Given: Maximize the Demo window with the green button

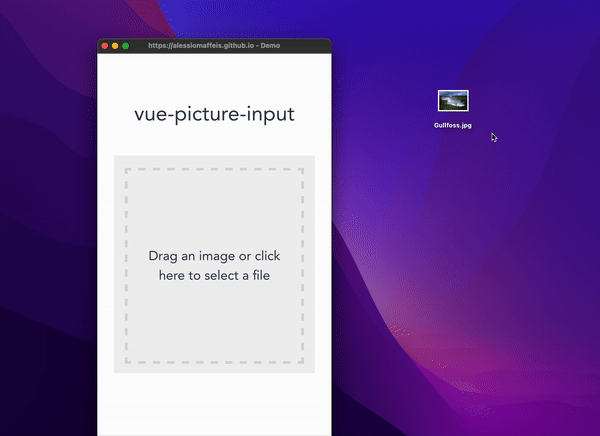Looking at the screenshot, I should point(126,46).
